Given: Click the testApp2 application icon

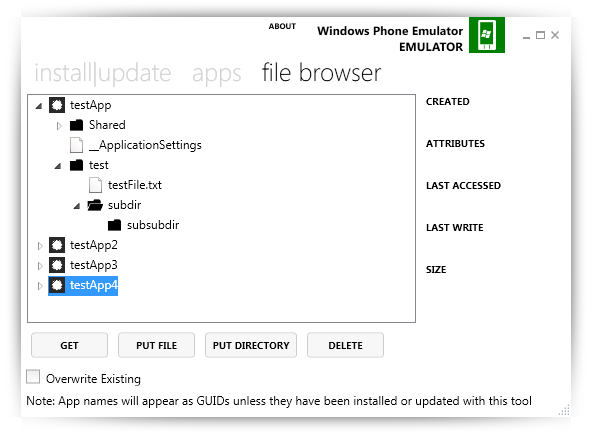Looking at the screenshot, I should click(57, 245).
